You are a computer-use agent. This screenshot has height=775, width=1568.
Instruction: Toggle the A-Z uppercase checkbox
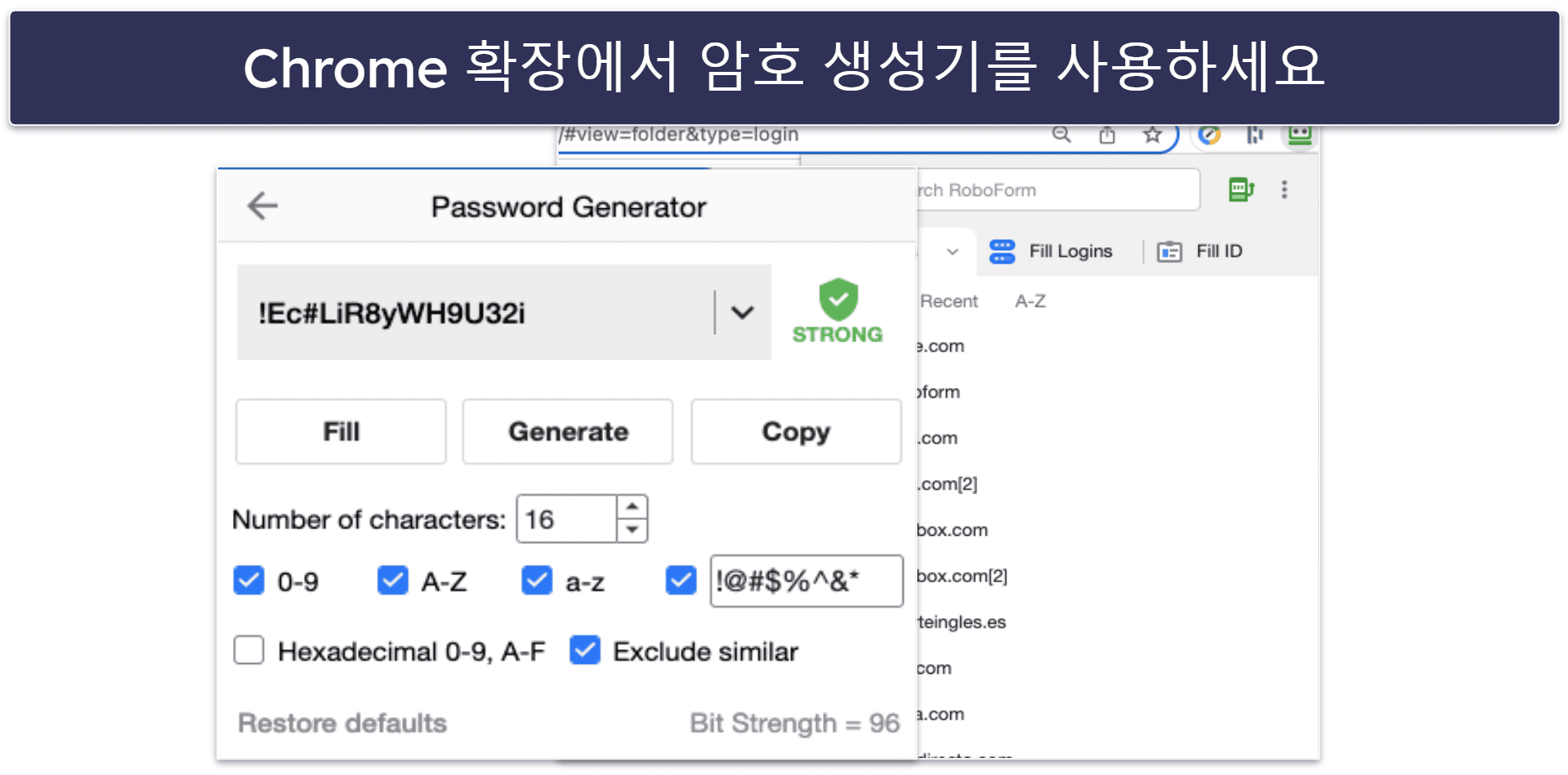click(x=393, y=581)
